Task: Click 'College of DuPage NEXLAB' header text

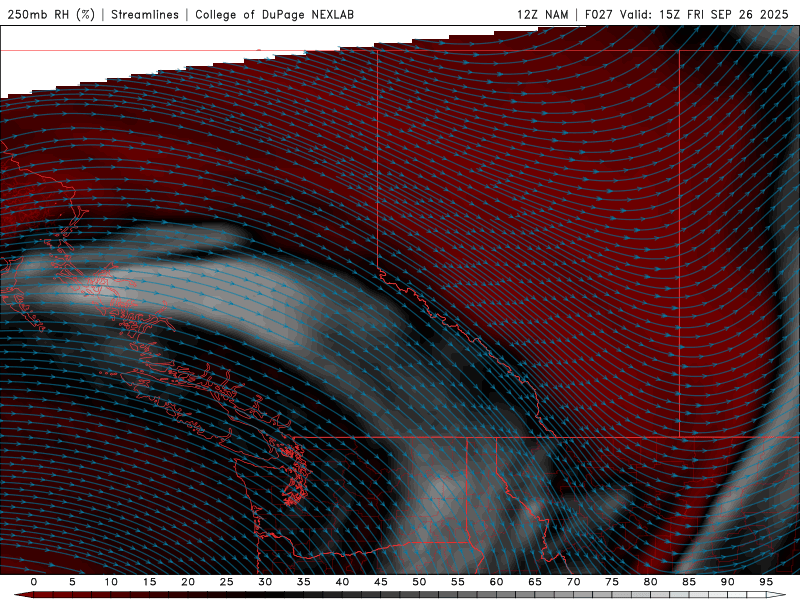Action: [274, 14]
